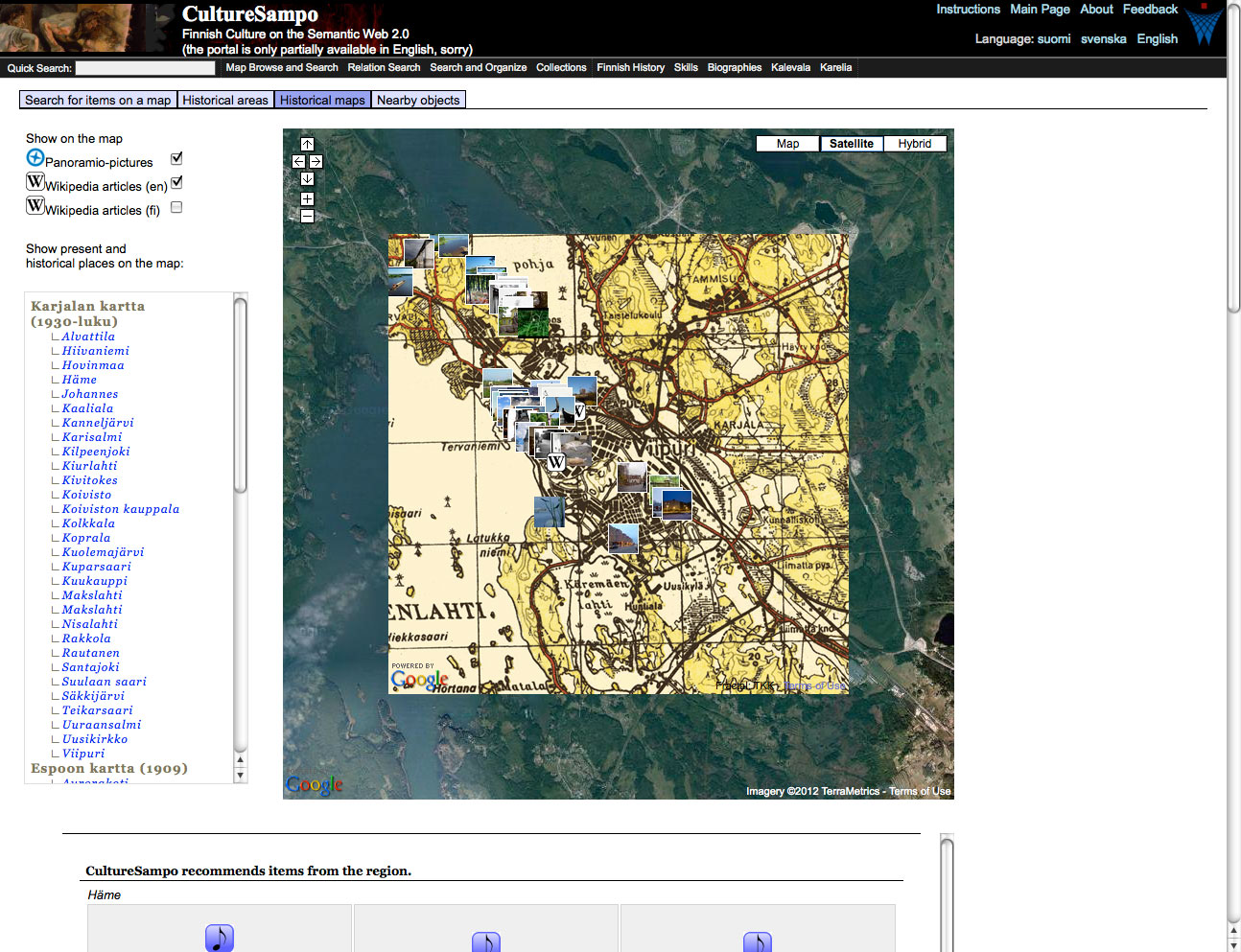This screenshot has height=952, width=1241.
Task: Select Uuraansalmi in place list
Action: [x=102, y=725]
